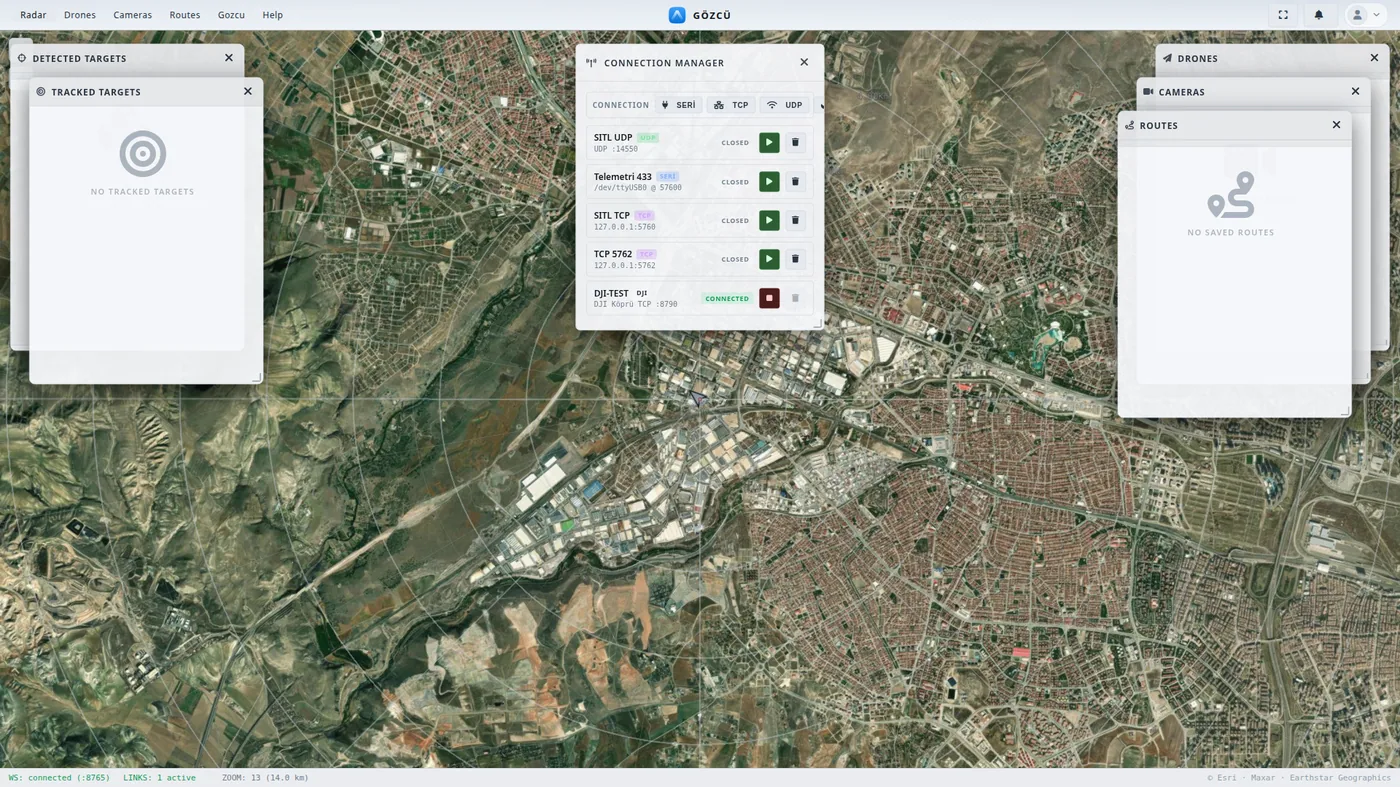Click the GÖZCÜ logo icon
This screenshot has height=787, width=1400.
(x=677, y=15)
